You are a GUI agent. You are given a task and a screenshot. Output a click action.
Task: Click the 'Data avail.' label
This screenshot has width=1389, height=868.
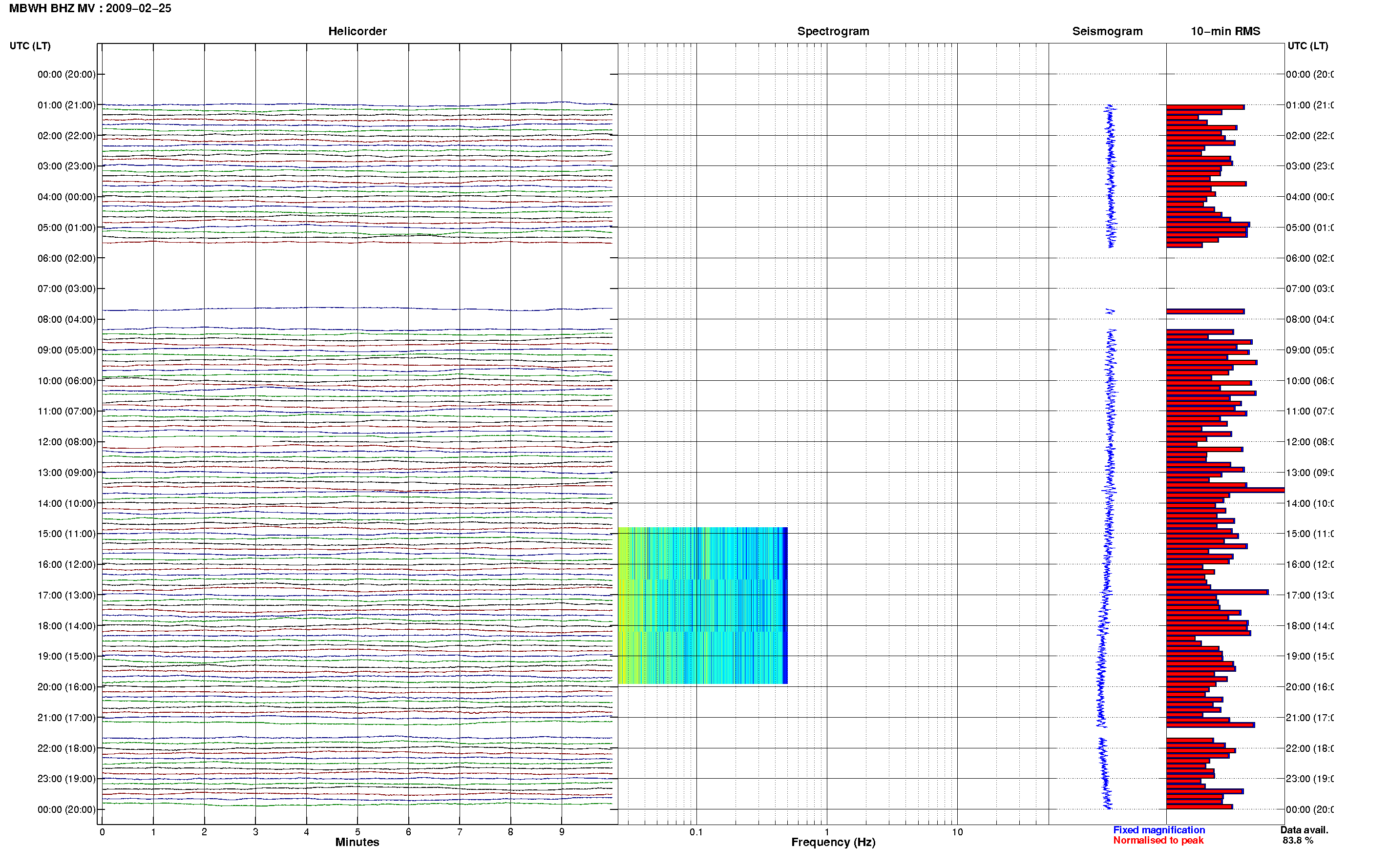[x=1304, y=830]
